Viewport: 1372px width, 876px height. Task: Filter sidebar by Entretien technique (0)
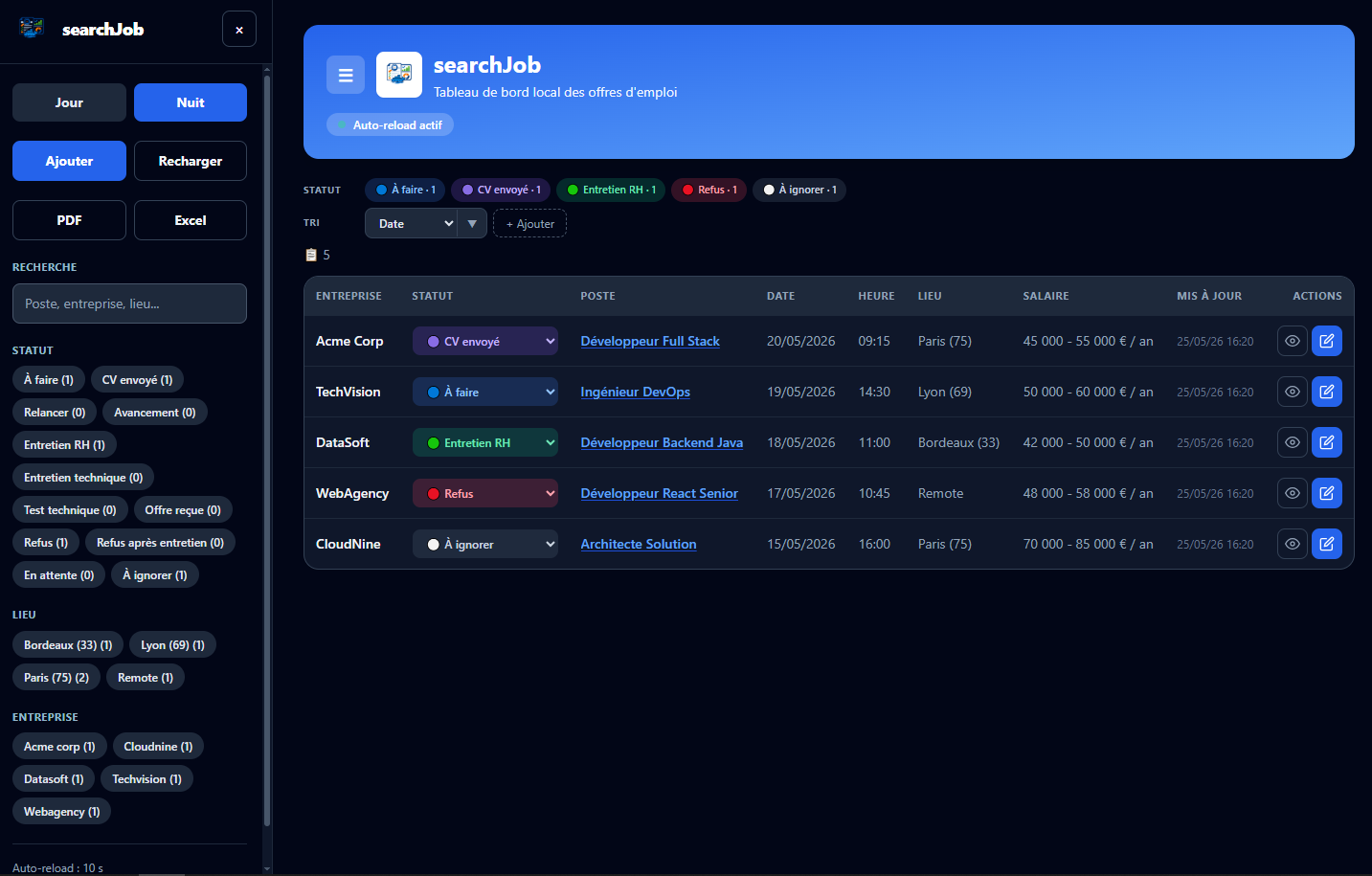pos(83,478)
